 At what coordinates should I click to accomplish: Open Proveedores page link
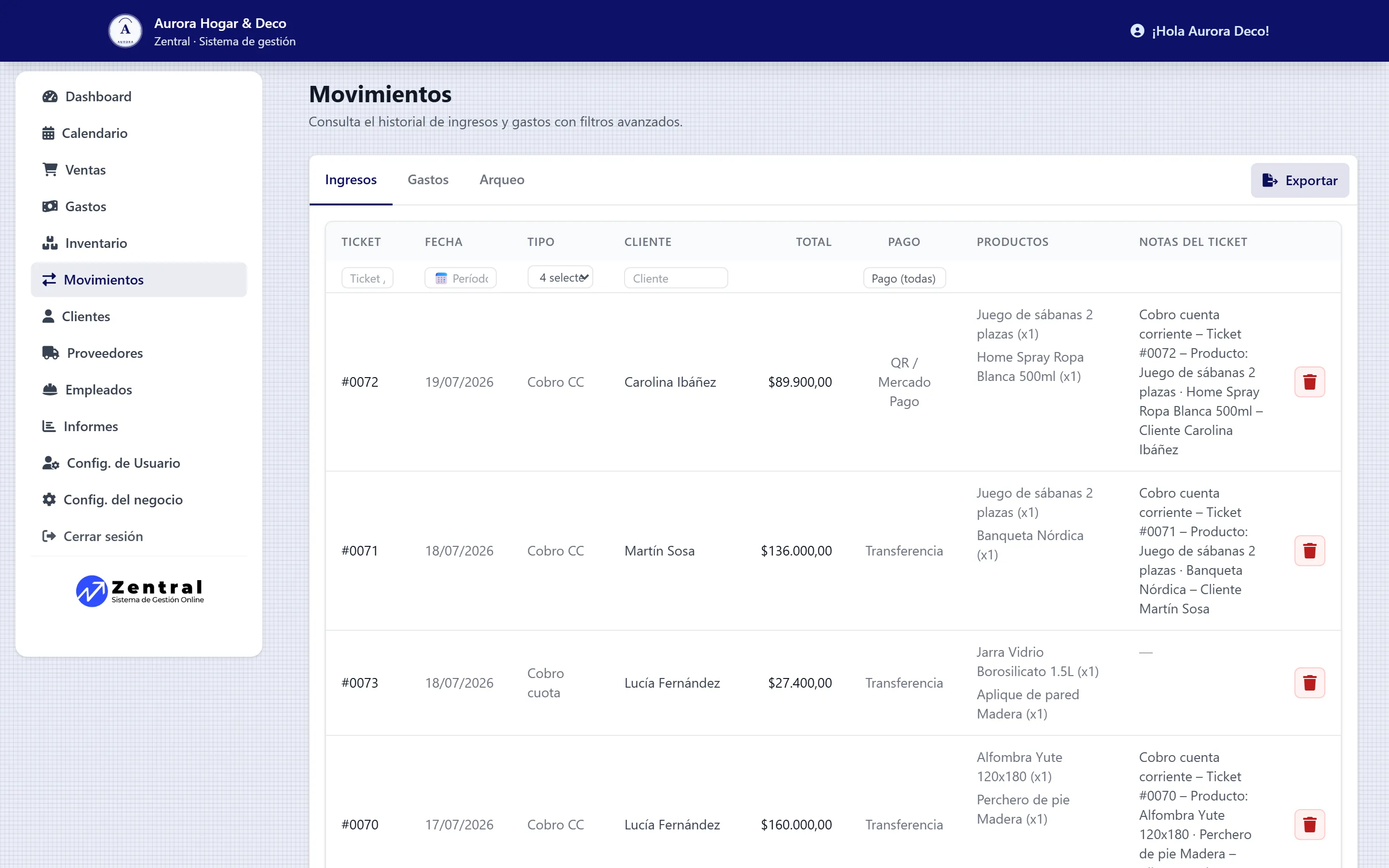pos(139,353)
